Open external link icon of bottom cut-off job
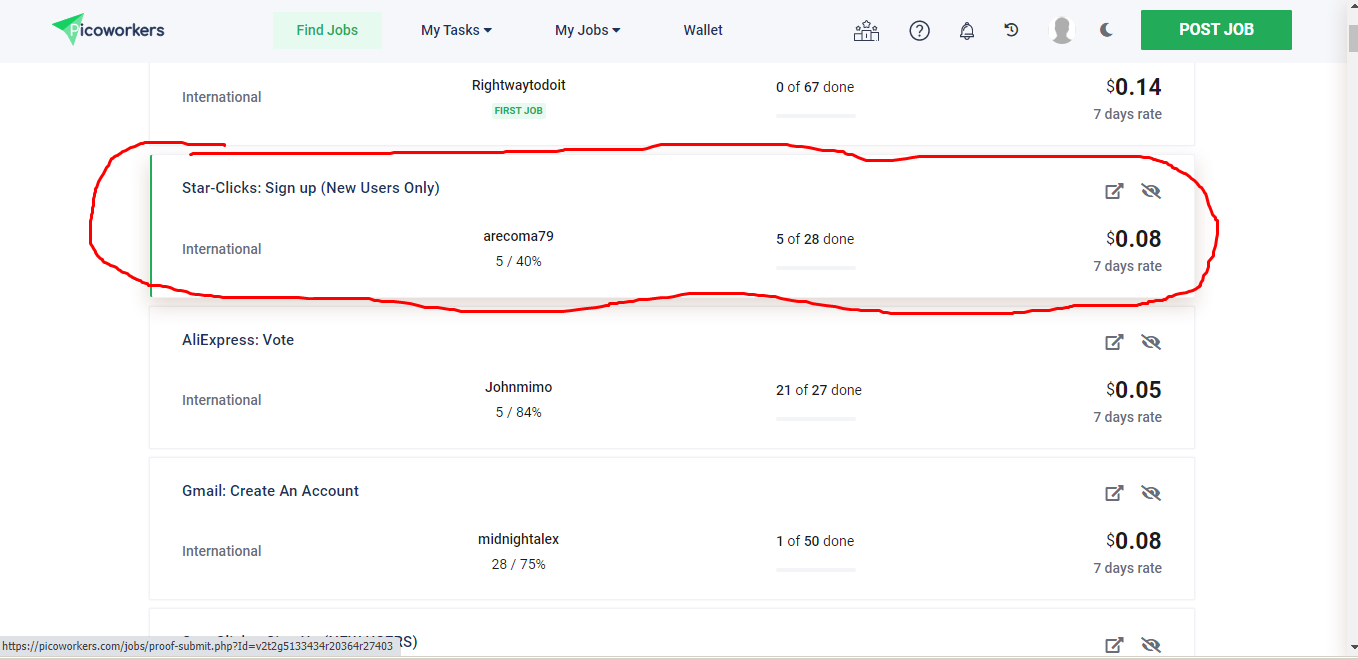 [x=1114, y=645]
